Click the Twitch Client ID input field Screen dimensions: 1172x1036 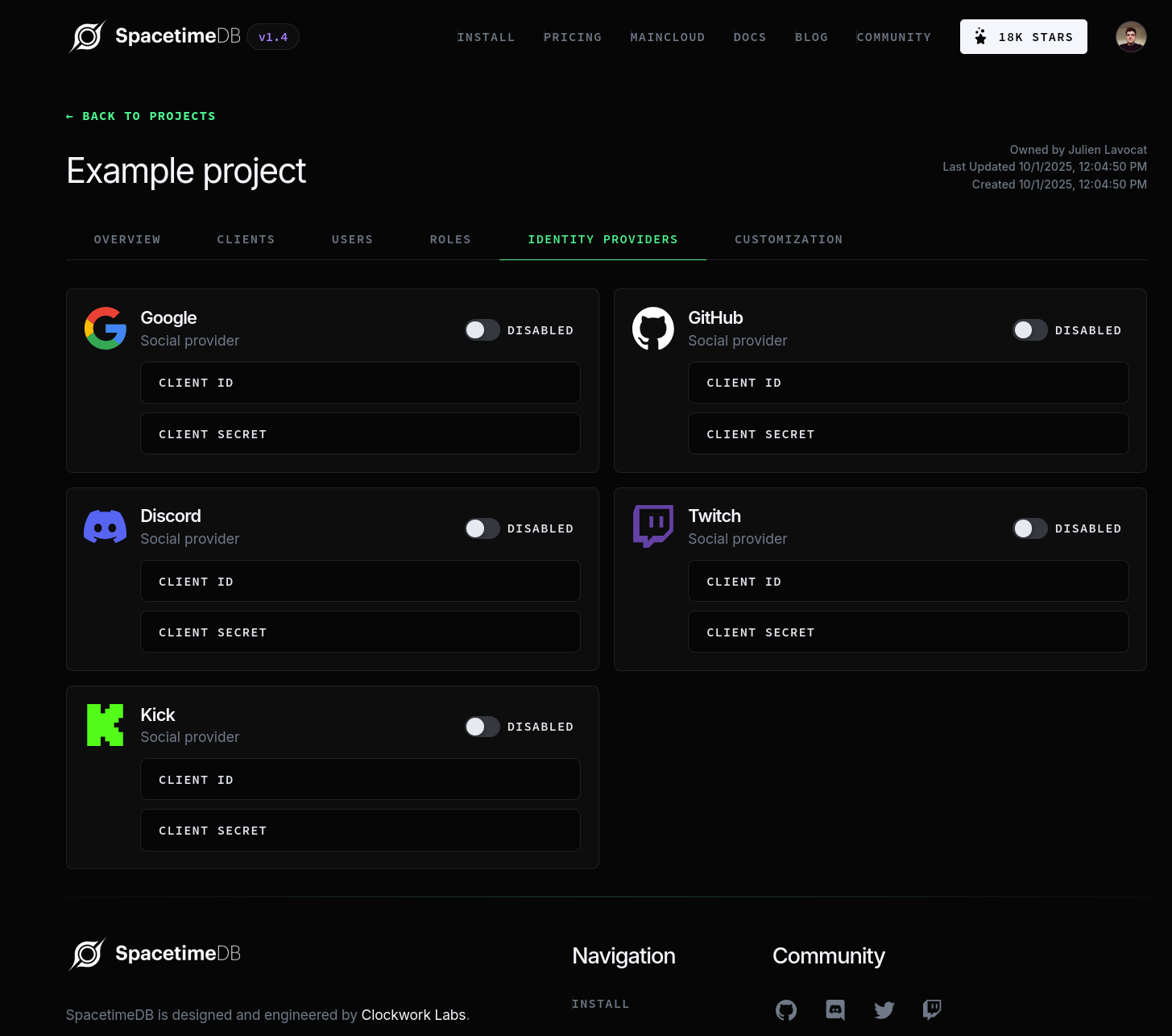(908, 581)
